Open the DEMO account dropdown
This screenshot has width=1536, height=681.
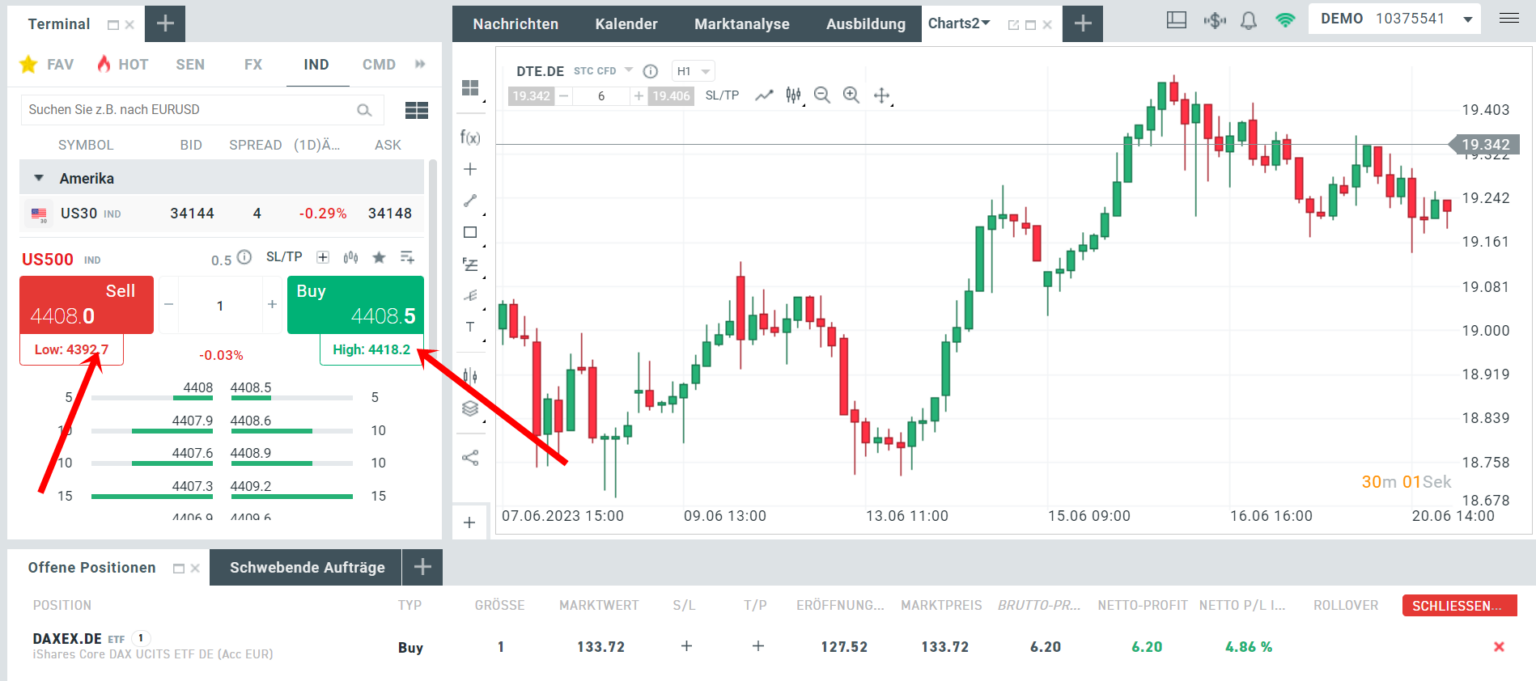pos(1394,18)
